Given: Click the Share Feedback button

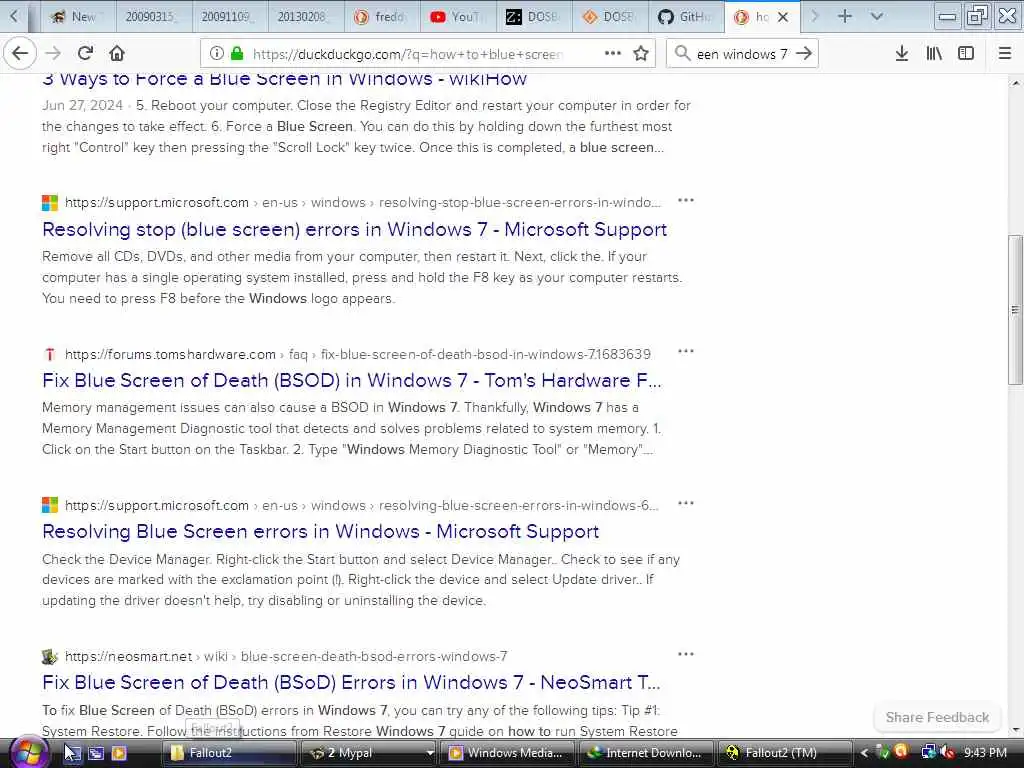Looking at the screenshot, I should pos(937,717).
